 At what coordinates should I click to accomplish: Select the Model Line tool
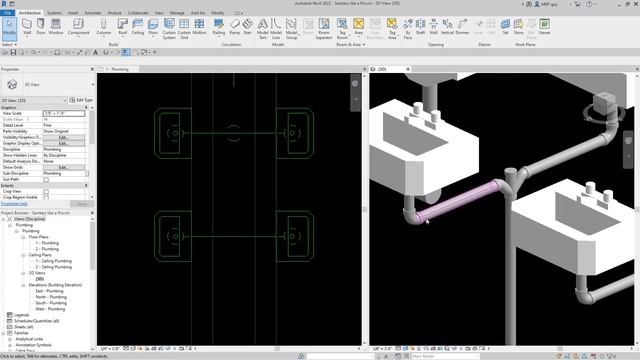click(x=276, y=29)
